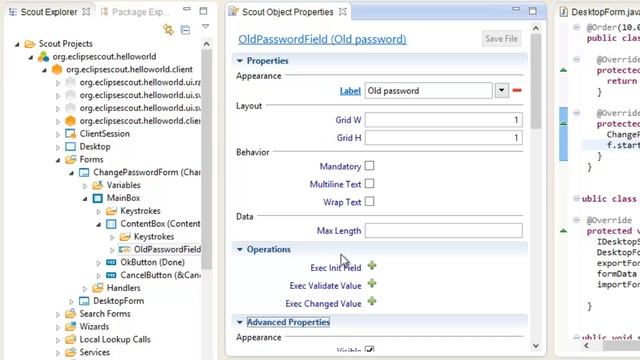Click the properties panel scrollbar thumb
Image resolution: width=640 pixels, height=360 pixels.
pyautogui.click(x=536, y=82)
